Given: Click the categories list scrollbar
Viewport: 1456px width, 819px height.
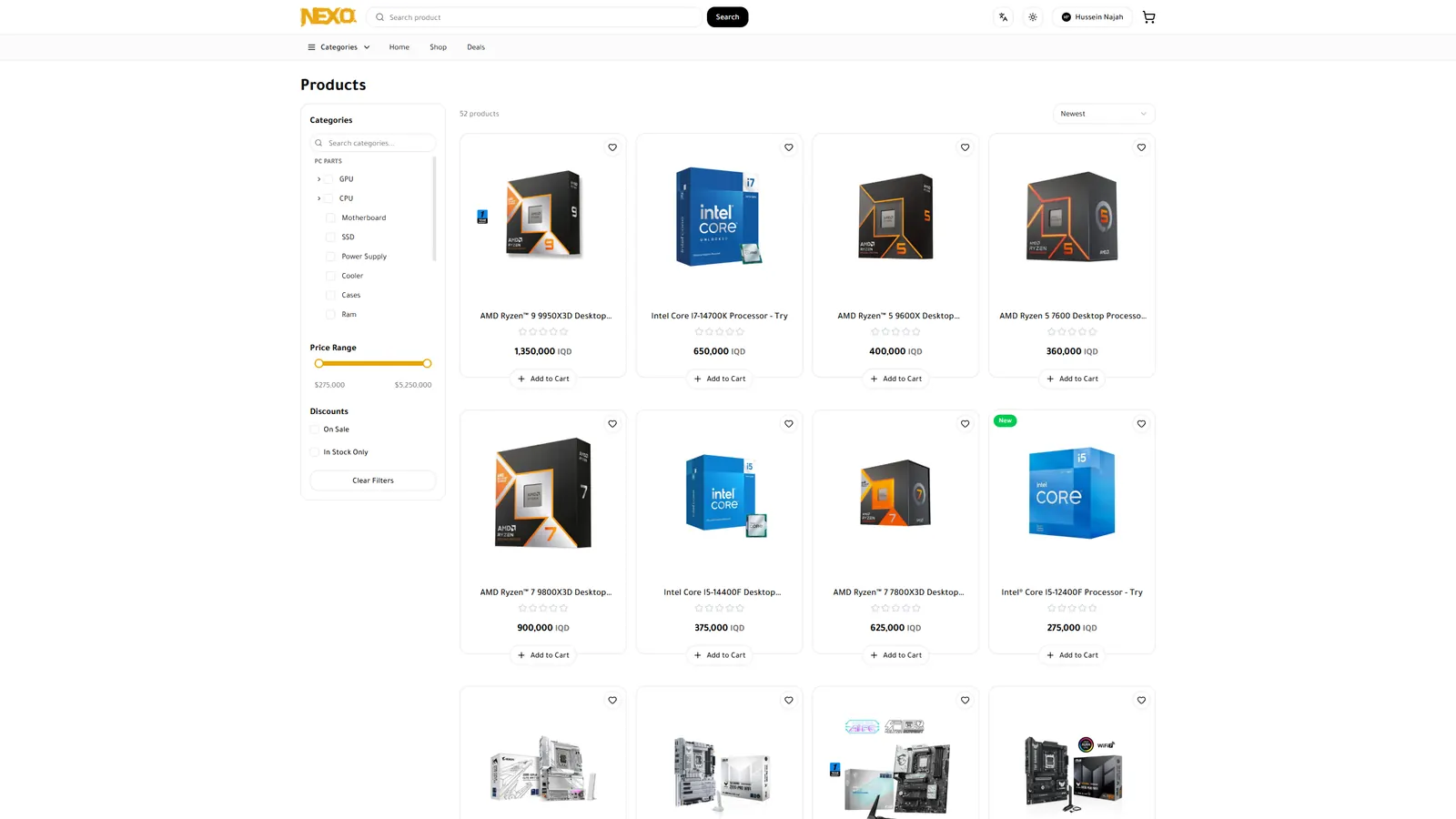Looking at the screenshot, I should [x=434, y=208].
